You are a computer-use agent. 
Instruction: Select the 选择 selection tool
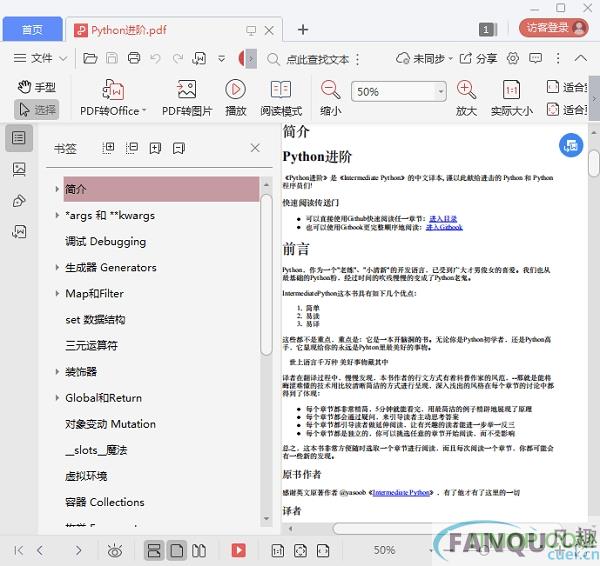[37, 110]
